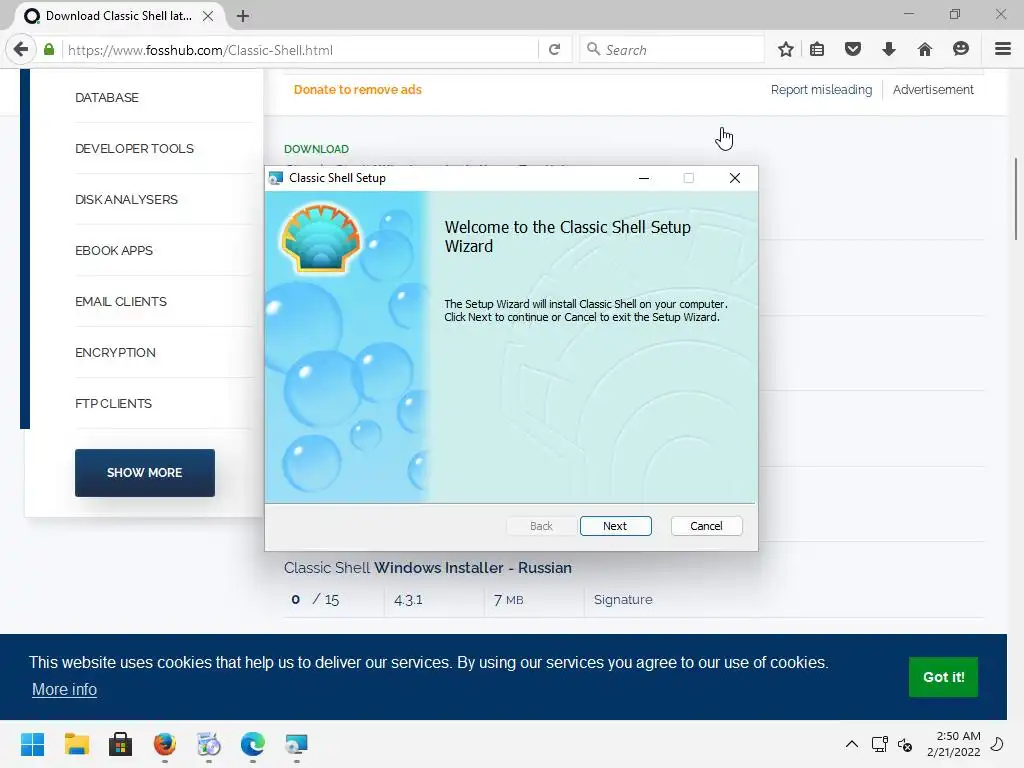Click the green padlock site security icon
1024x768 pixels.
(x=49, y=50)
